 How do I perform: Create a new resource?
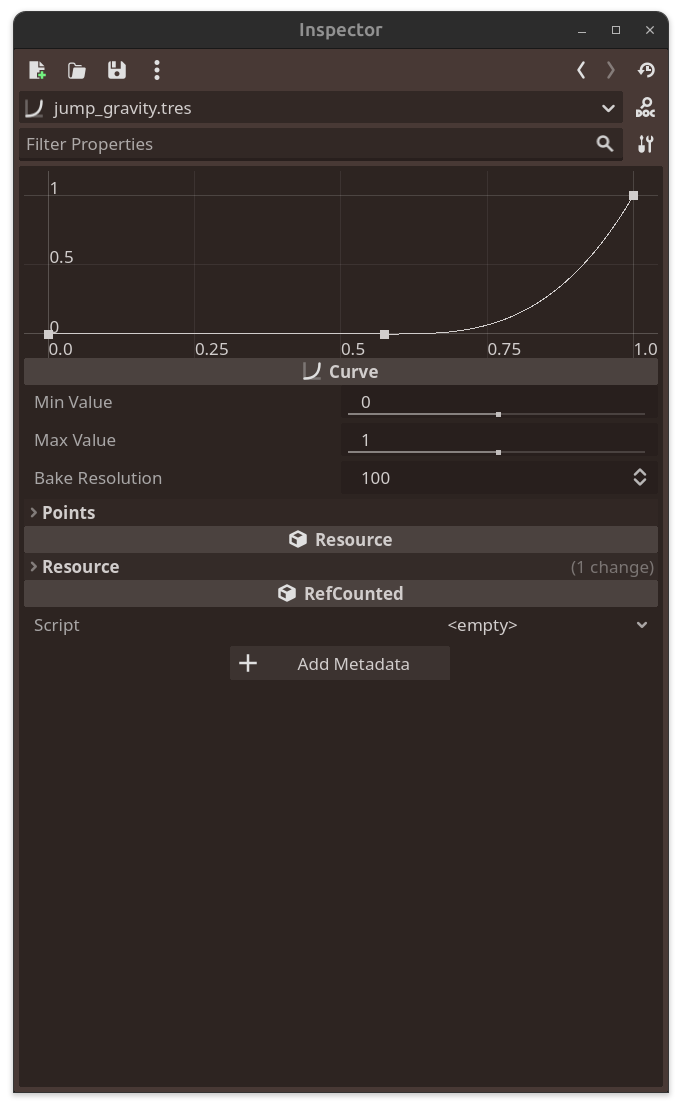click(36, 70)
